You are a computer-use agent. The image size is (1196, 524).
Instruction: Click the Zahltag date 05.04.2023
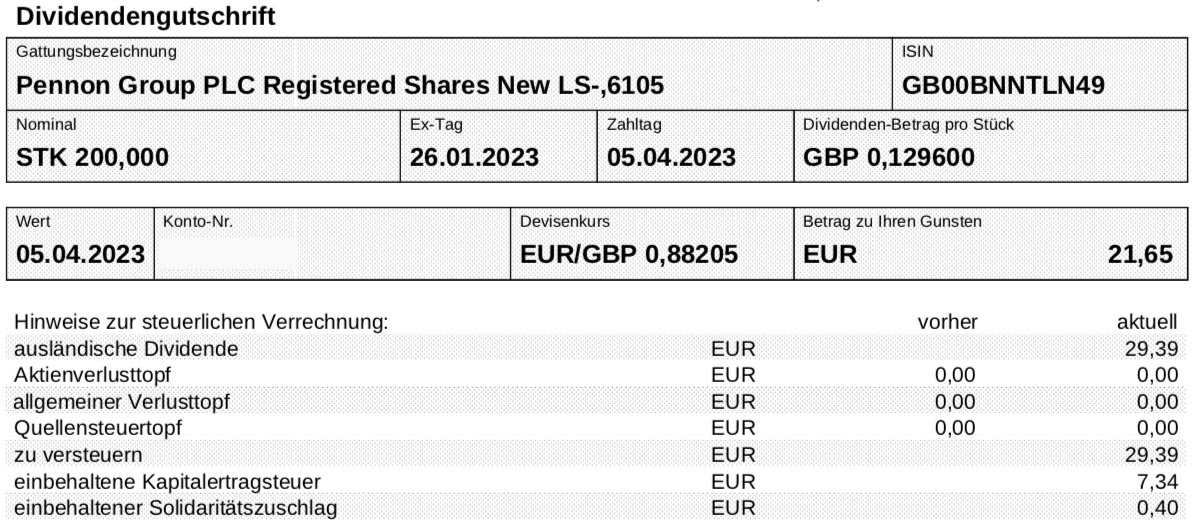click(671, 157)
